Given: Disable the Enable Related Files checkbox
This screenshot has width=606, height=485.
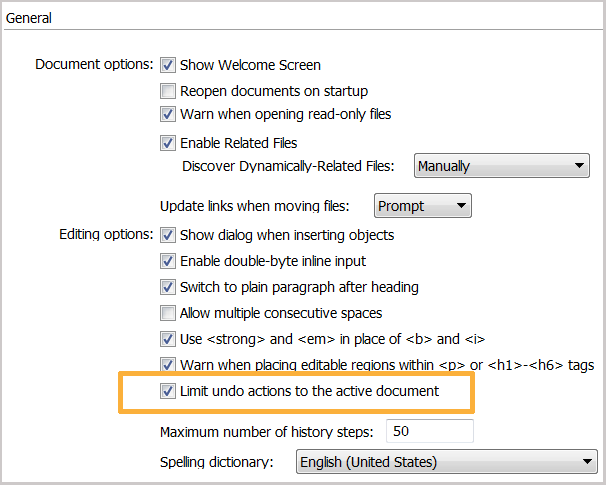Looking at the screenshot, I should click(x=167, y=143).
